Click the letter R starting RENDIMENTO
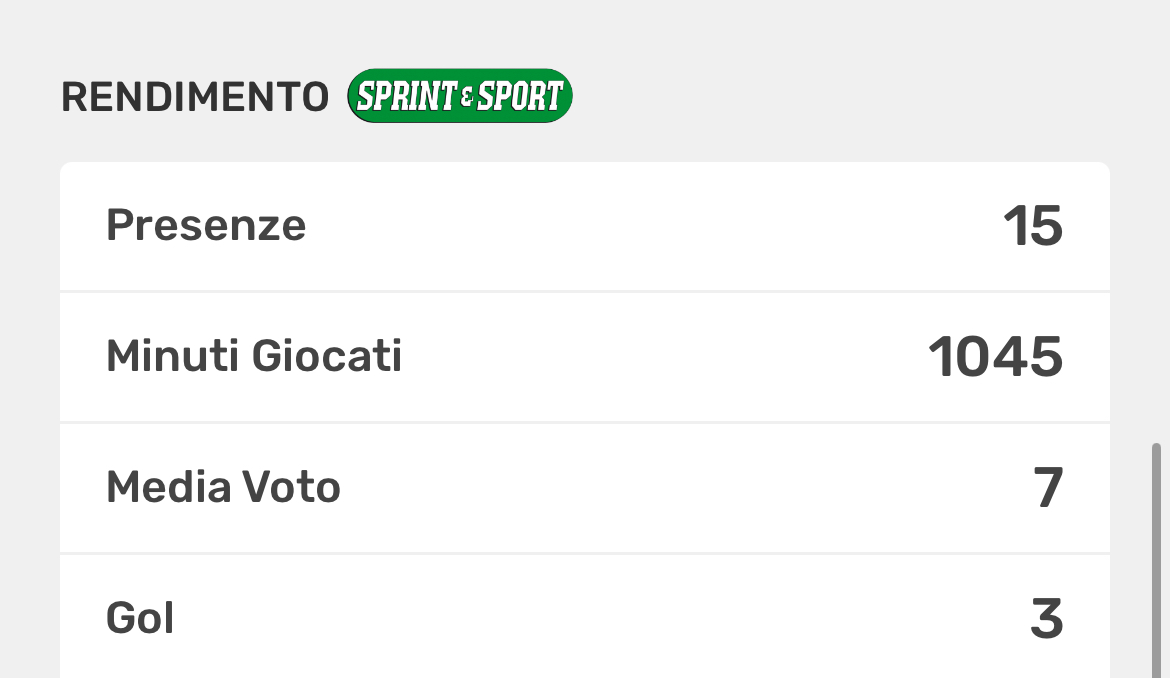The width and height of the screenshot is (1170, 678). 74,97
